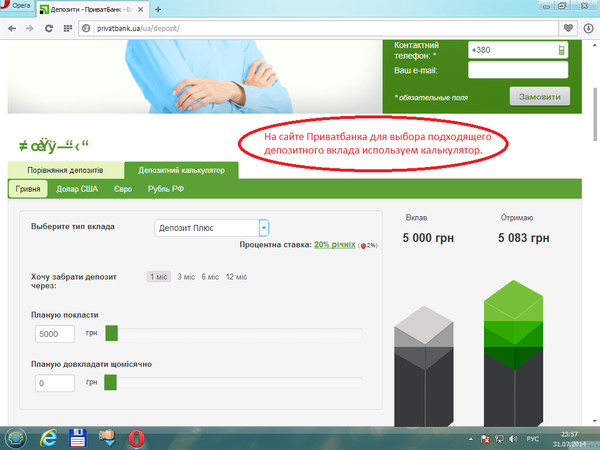Image resolution: width=600 pixels, height=450 pixels.
Task: Choose the 12 міс deposit term
Action: coord(237,277)
